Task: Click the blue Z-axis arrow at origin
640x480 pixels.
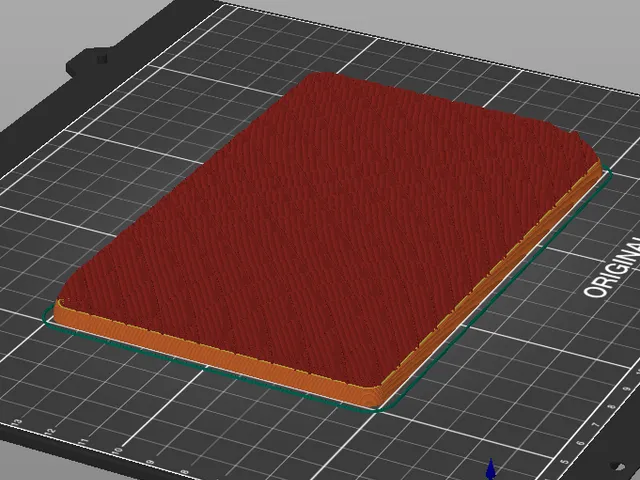Action: tap(491, 469)
